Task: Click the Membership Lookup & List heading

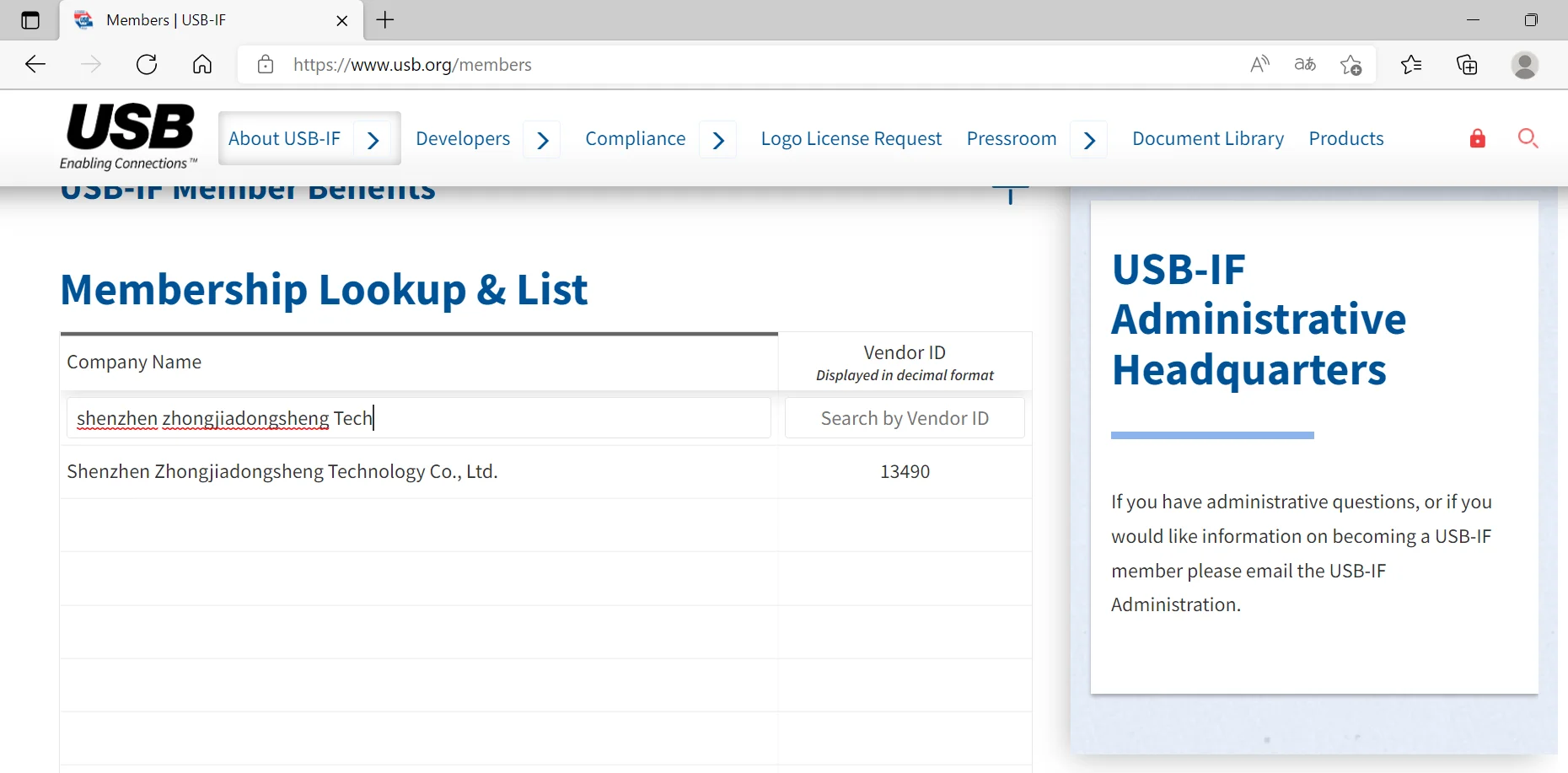Action: pos(324,290)
